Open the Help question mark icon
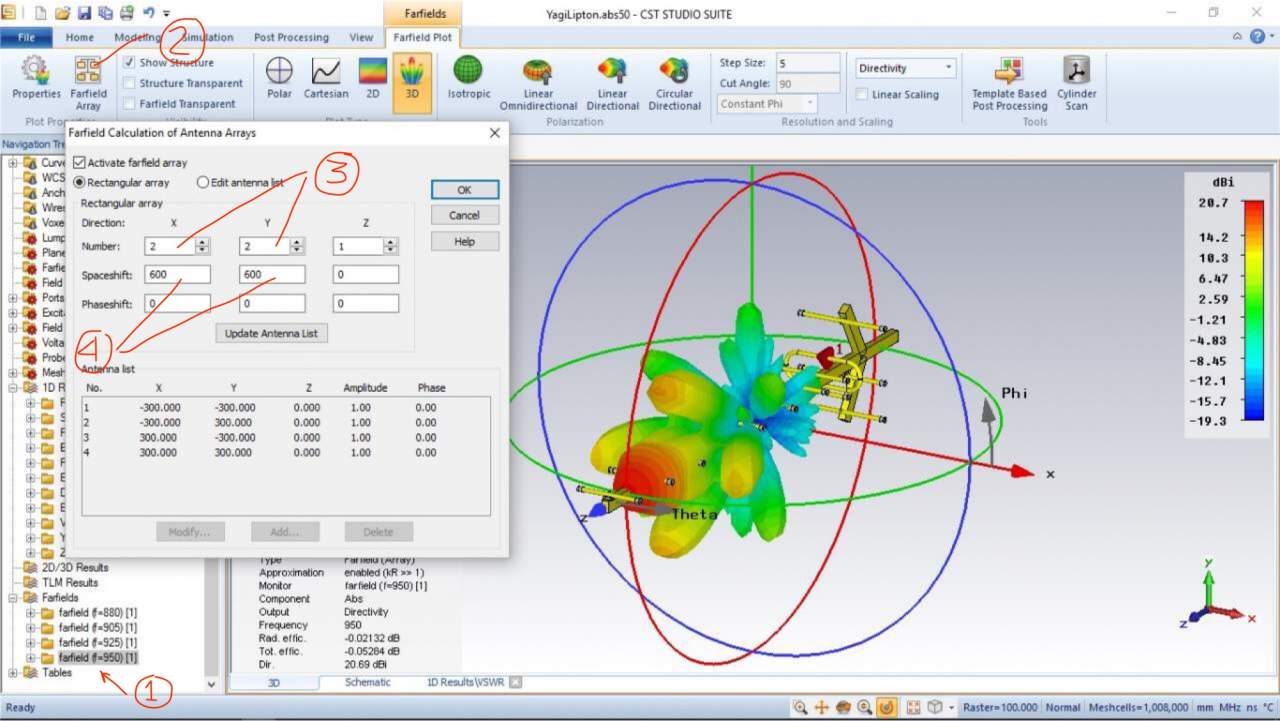This screenshot has width=1280, height=721. pos(1257,36)
